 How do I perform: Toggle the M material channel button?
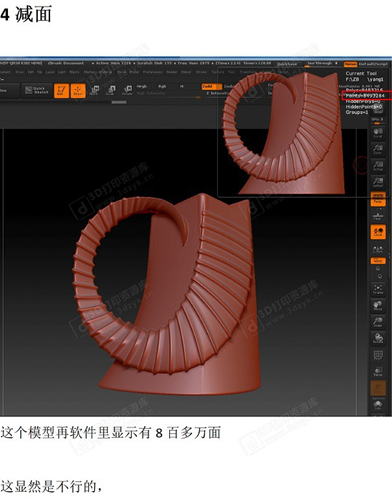[x=182, y=87]
